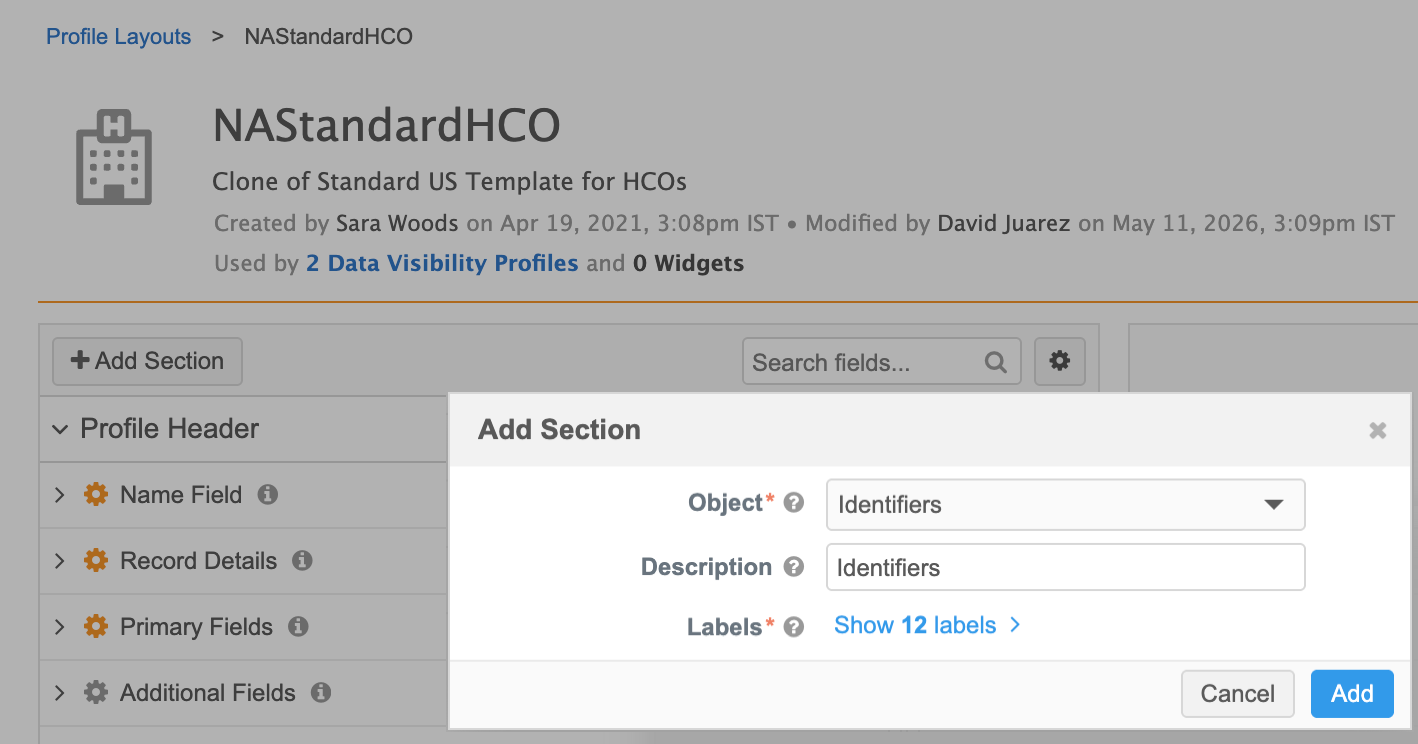The image size is (1418, 744).
Task: Click the info icon beside Record Details
Action: pos(302,561)
